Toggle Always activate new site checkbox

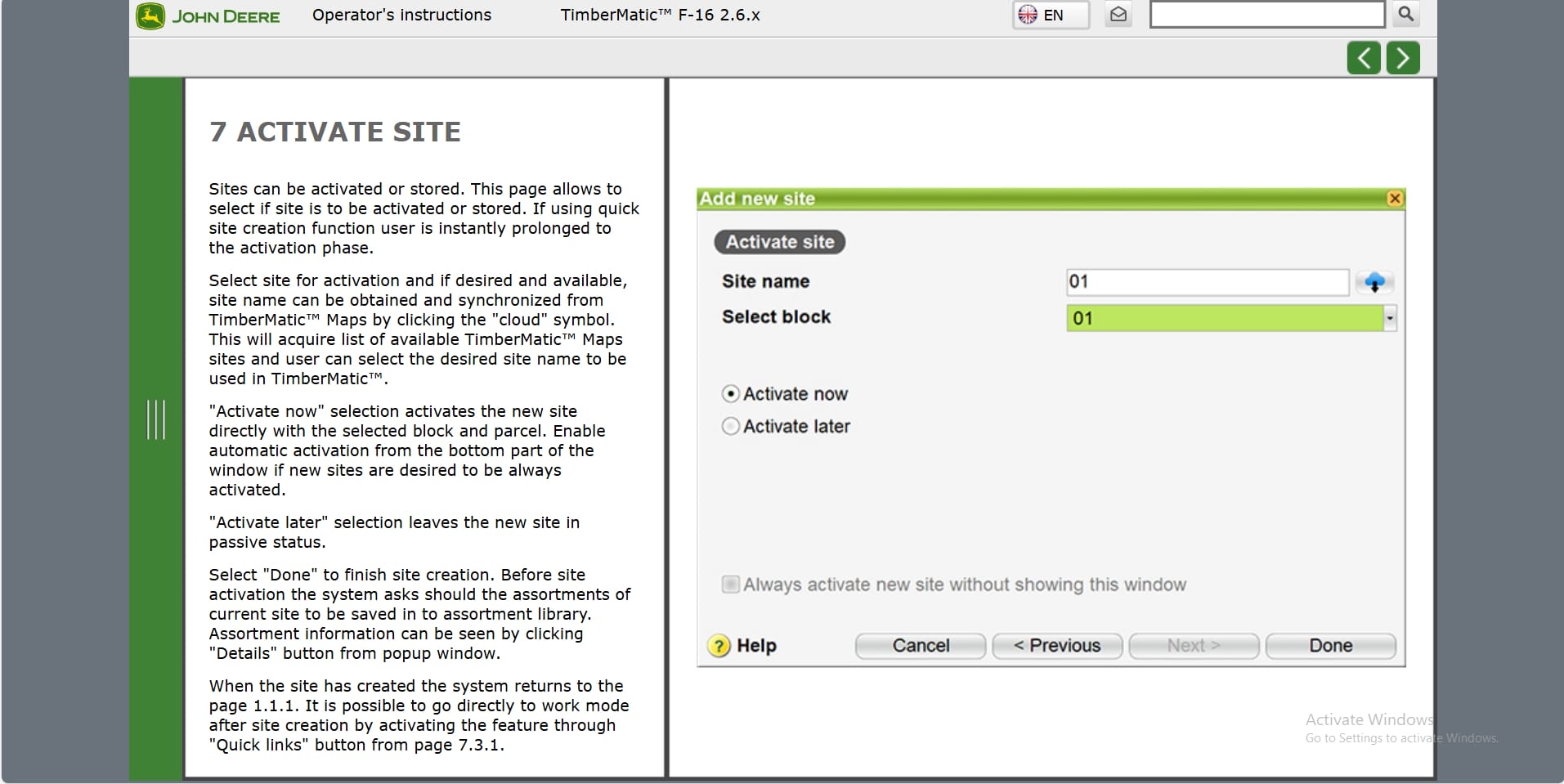click(x=730, y=585)
